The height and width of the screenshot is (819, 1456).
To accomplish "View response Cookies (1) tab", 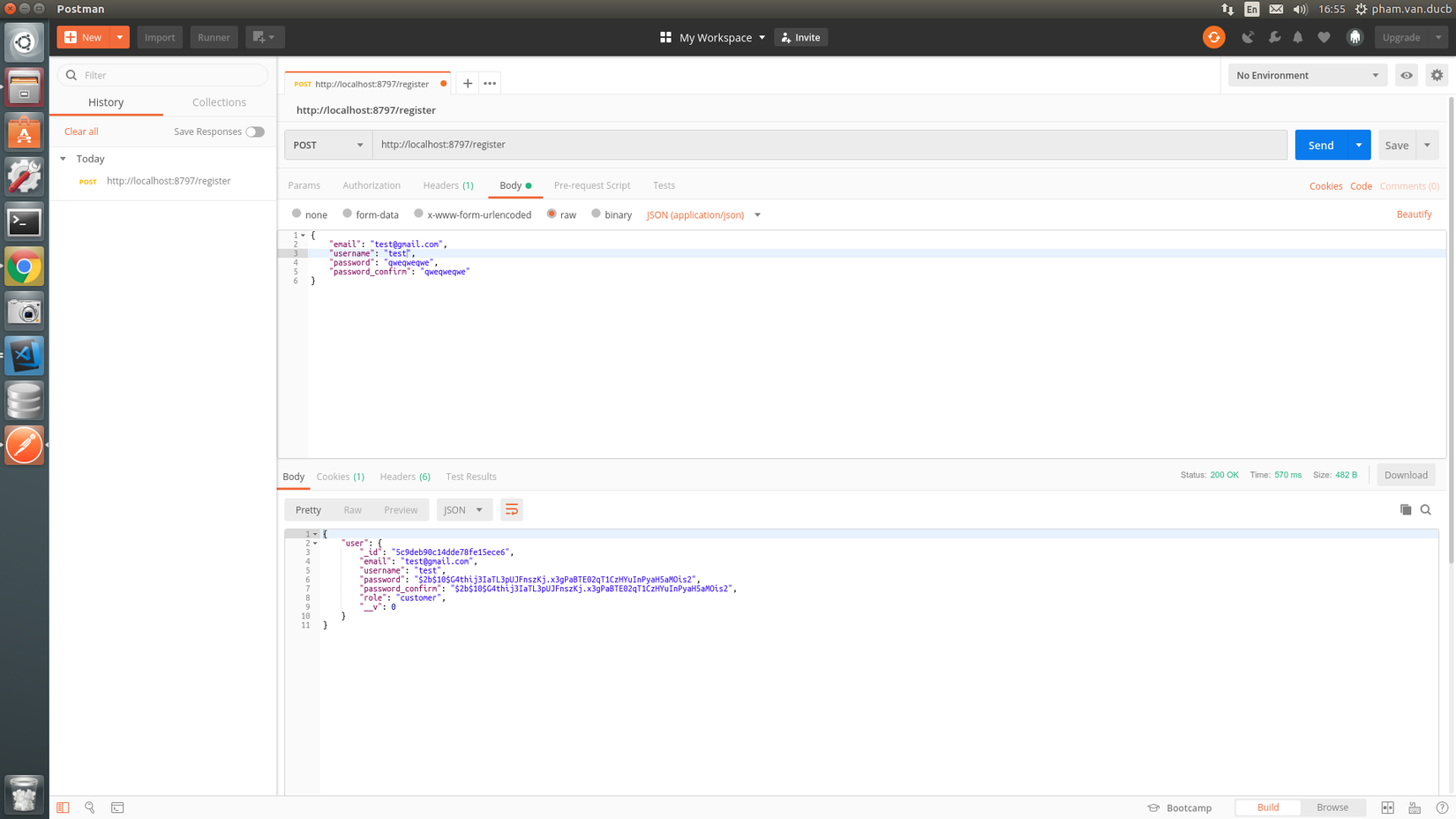I will click(341, 477).
